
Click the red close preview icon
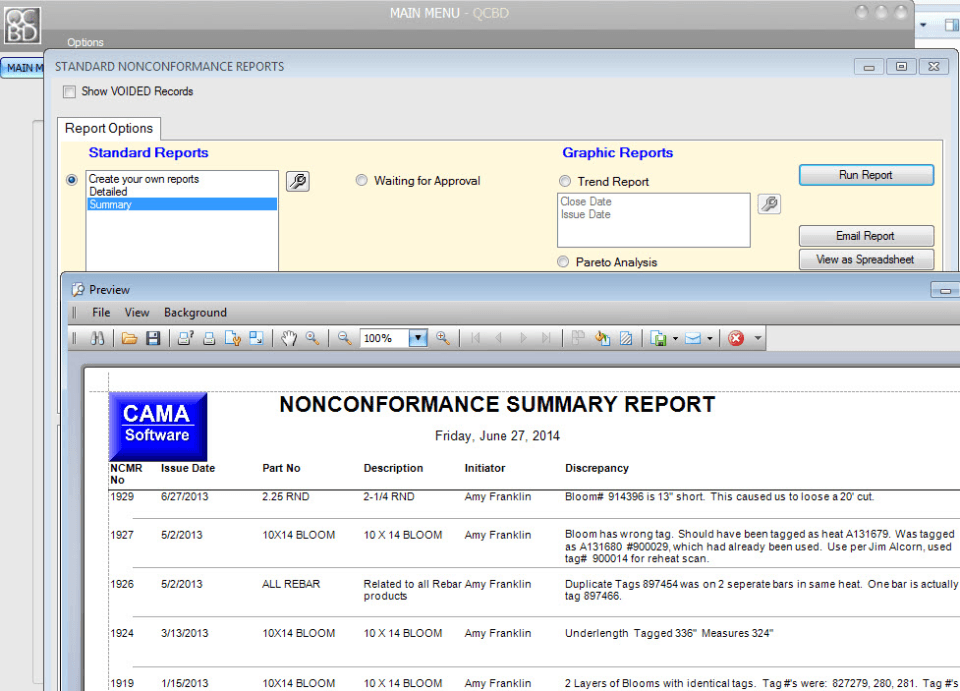point(736,338)
